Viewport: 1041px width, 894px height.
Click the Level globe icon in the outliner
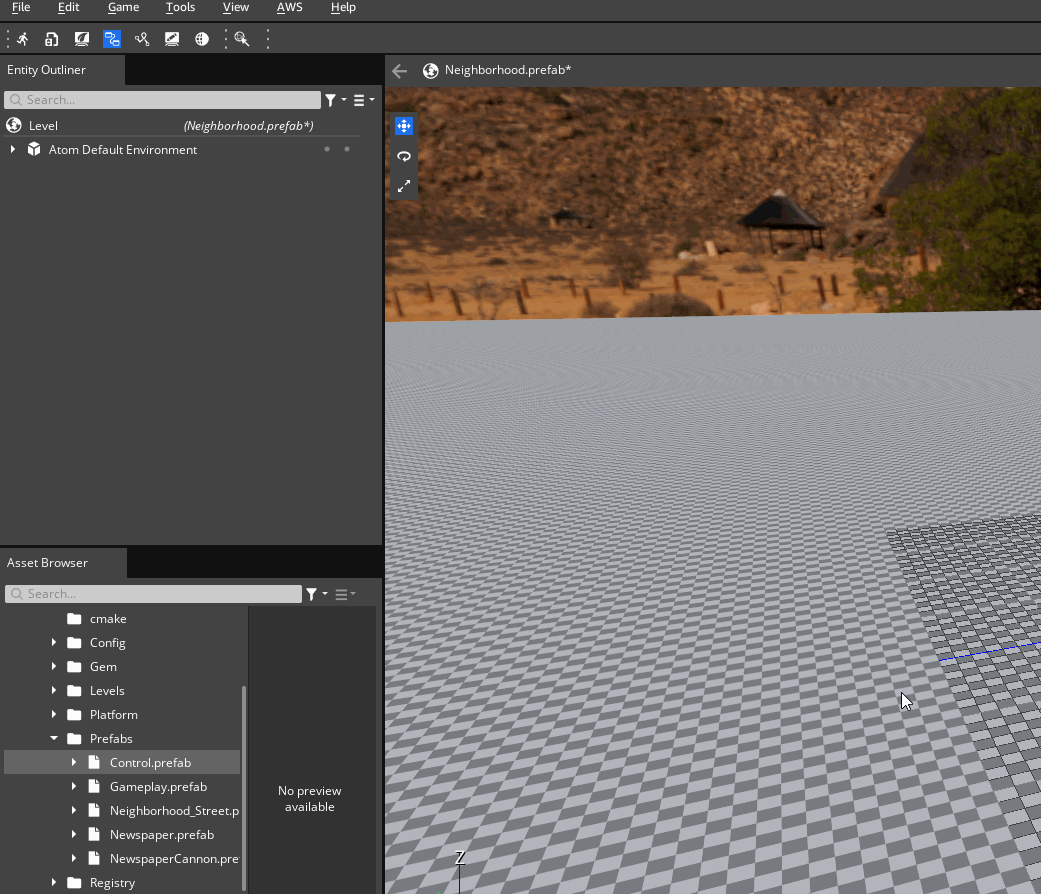click(14, 125)
